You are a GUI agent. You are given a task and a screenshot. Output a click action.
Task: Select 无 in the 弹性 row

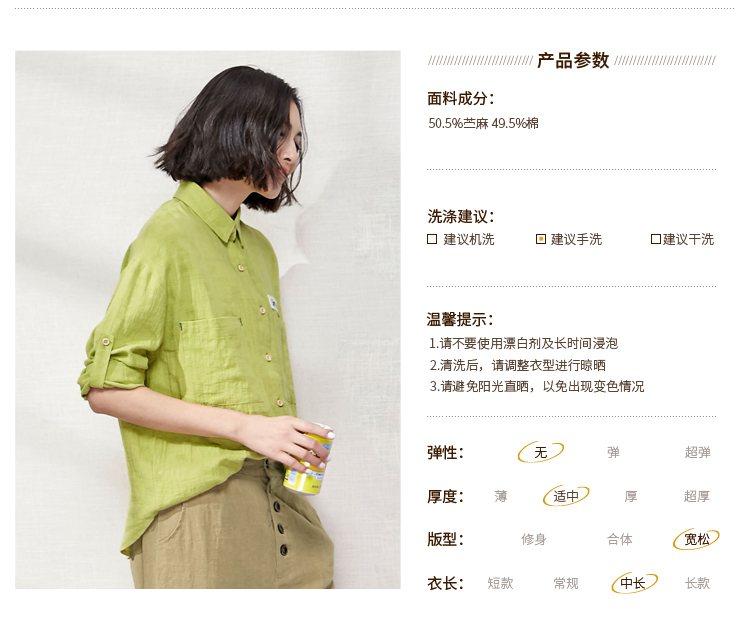click(540, 452)
